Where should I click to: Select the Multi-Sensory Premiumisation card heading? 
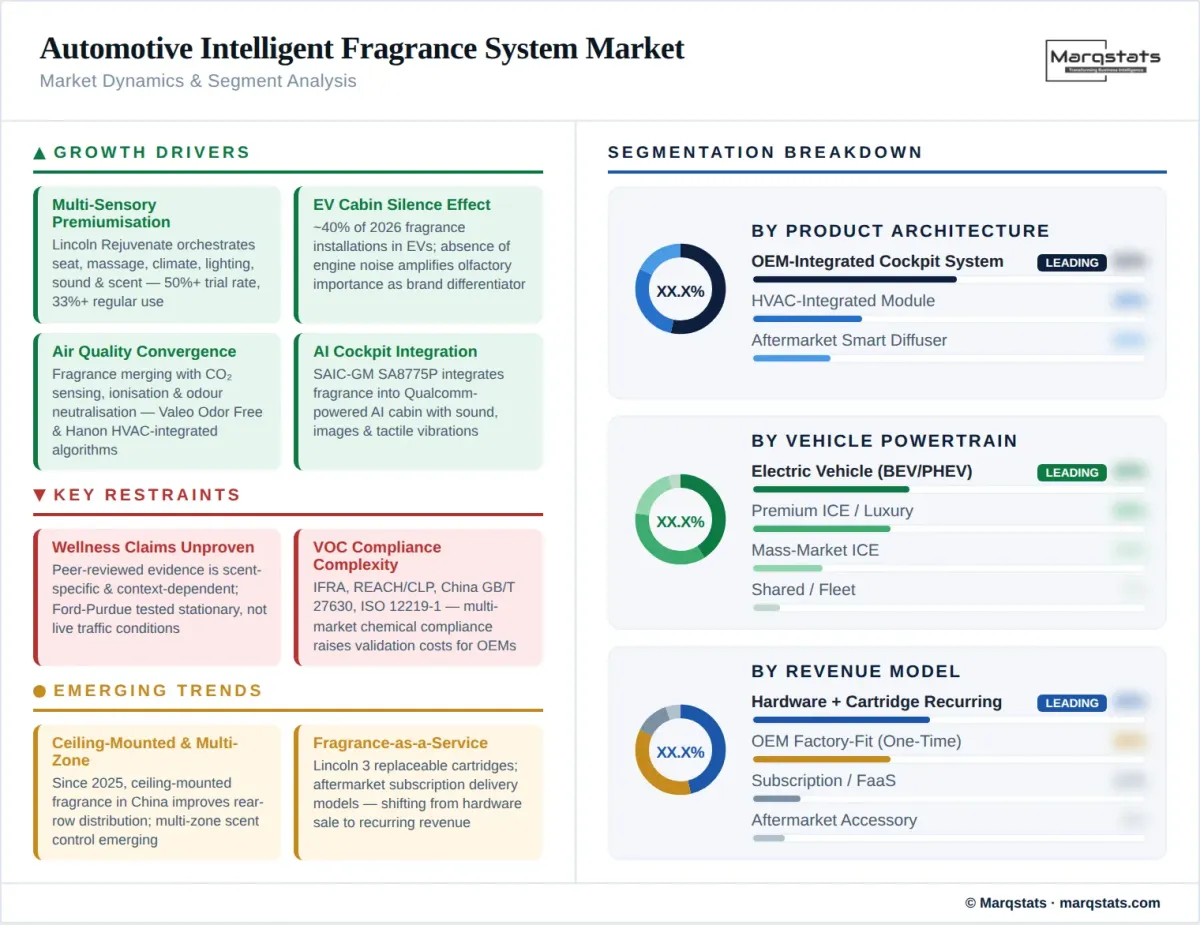pyautogui.click(x=111, y=213)
